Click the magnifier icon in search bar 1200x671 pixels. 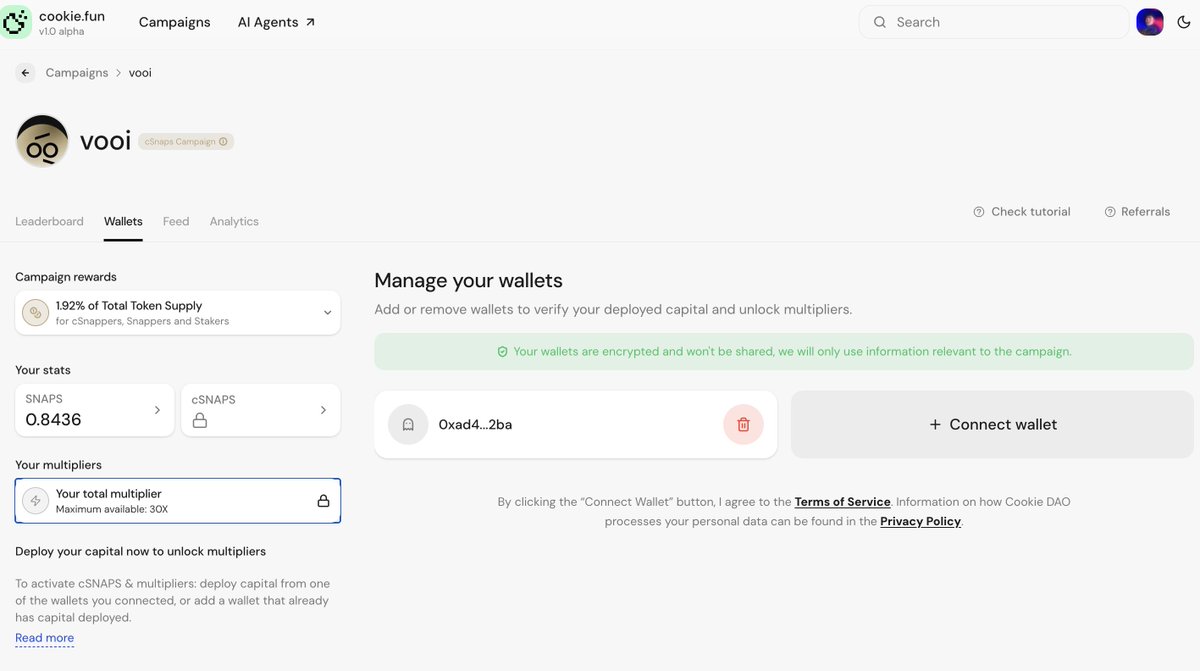pyautogui.click(x=880, y=22)
